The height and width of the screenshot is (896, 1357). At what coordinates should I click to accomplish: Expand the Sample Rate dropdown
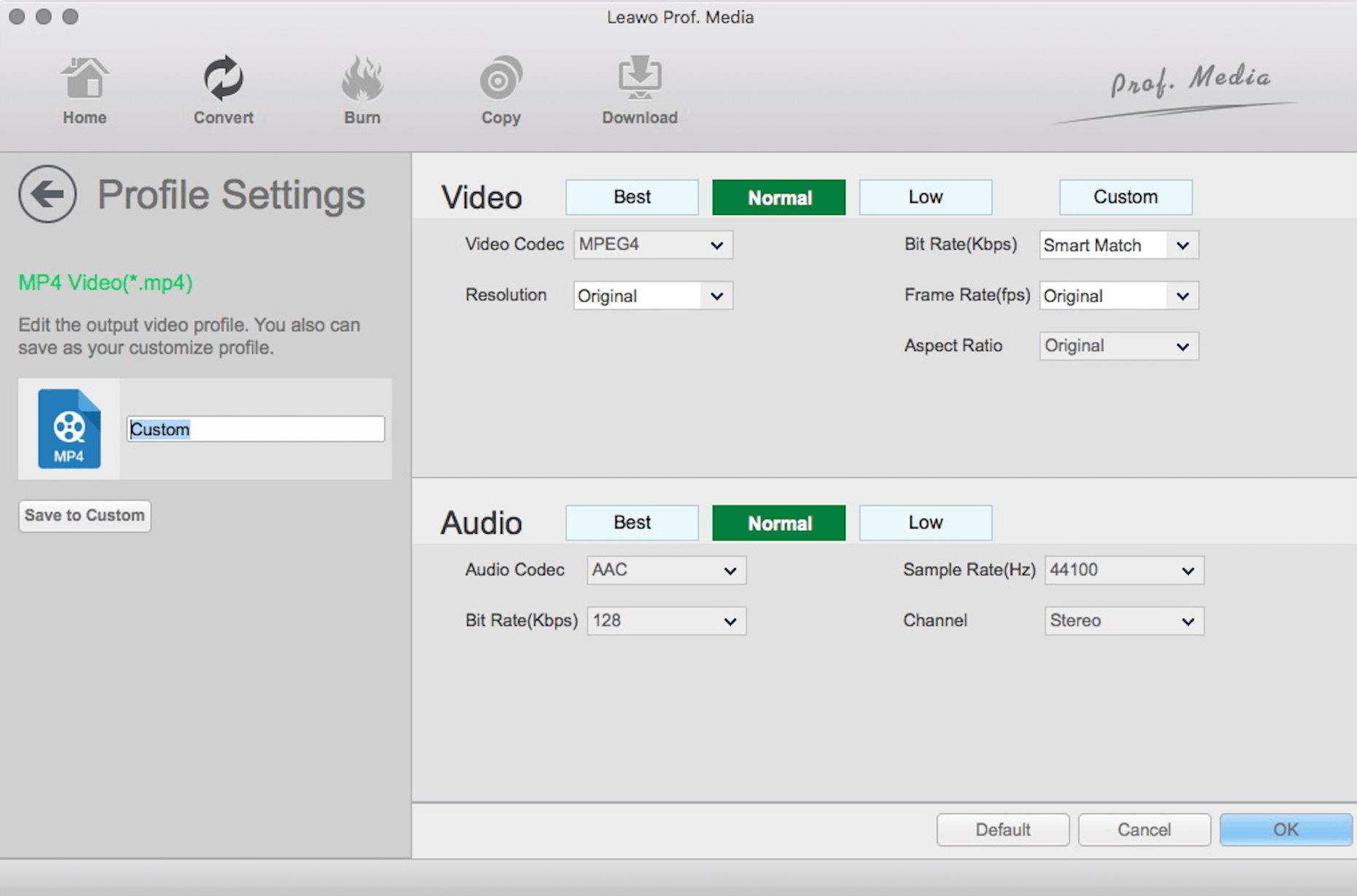click(x=1123, y=570)
